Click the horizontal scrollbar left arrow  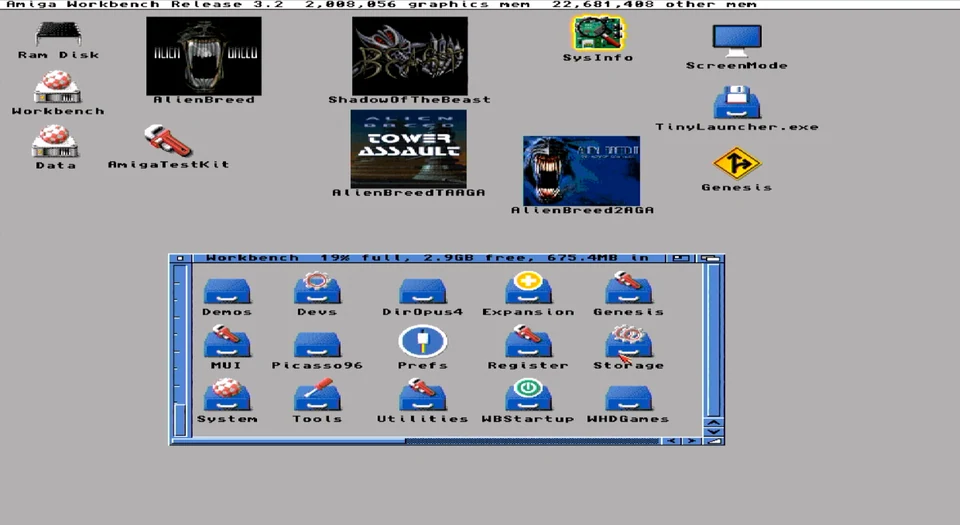point(672,441)
